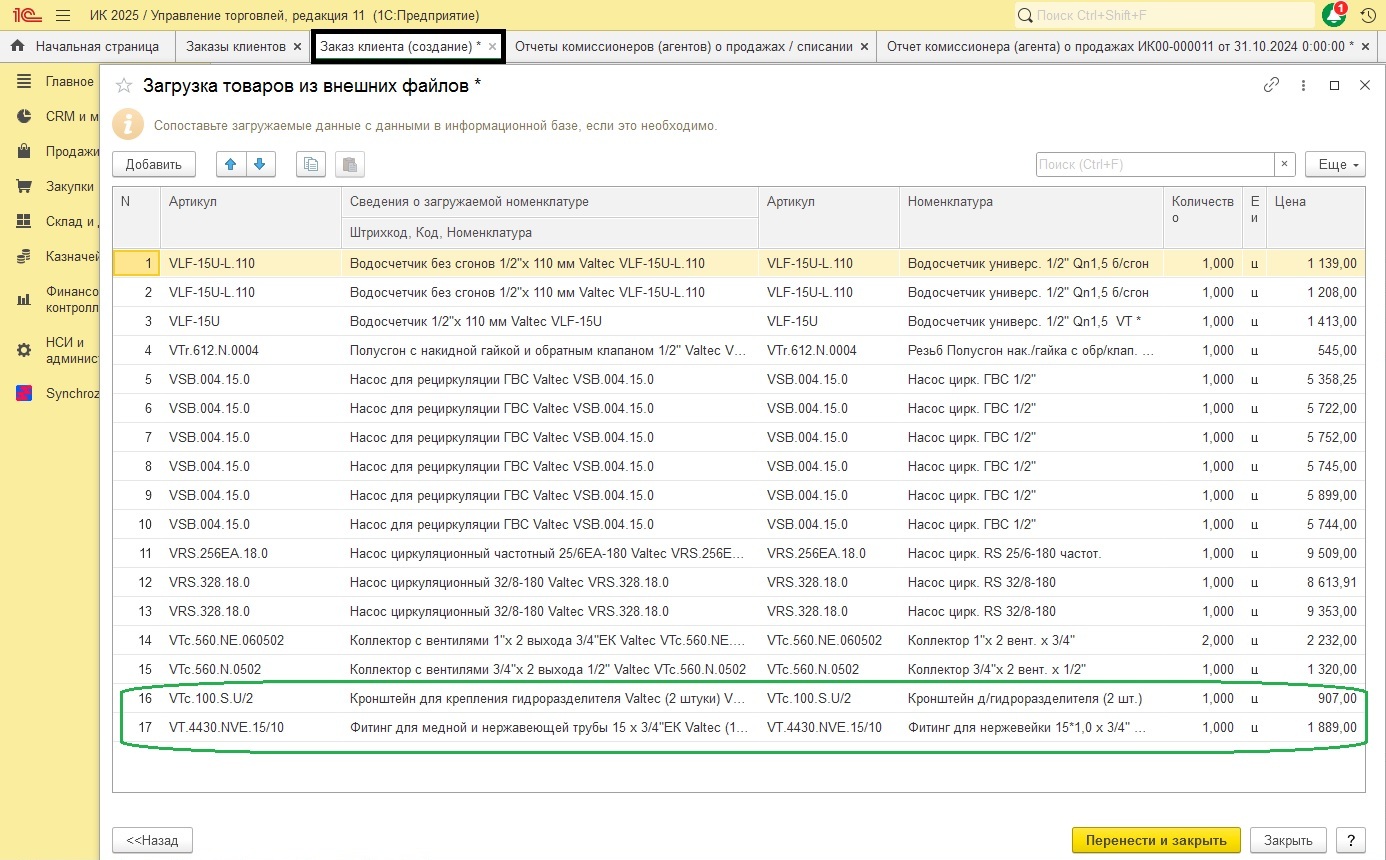The width and height of the screenshot is (1386, 860).
Task: Switch to Заказы клиентов tab
Action: pos(236,47)
